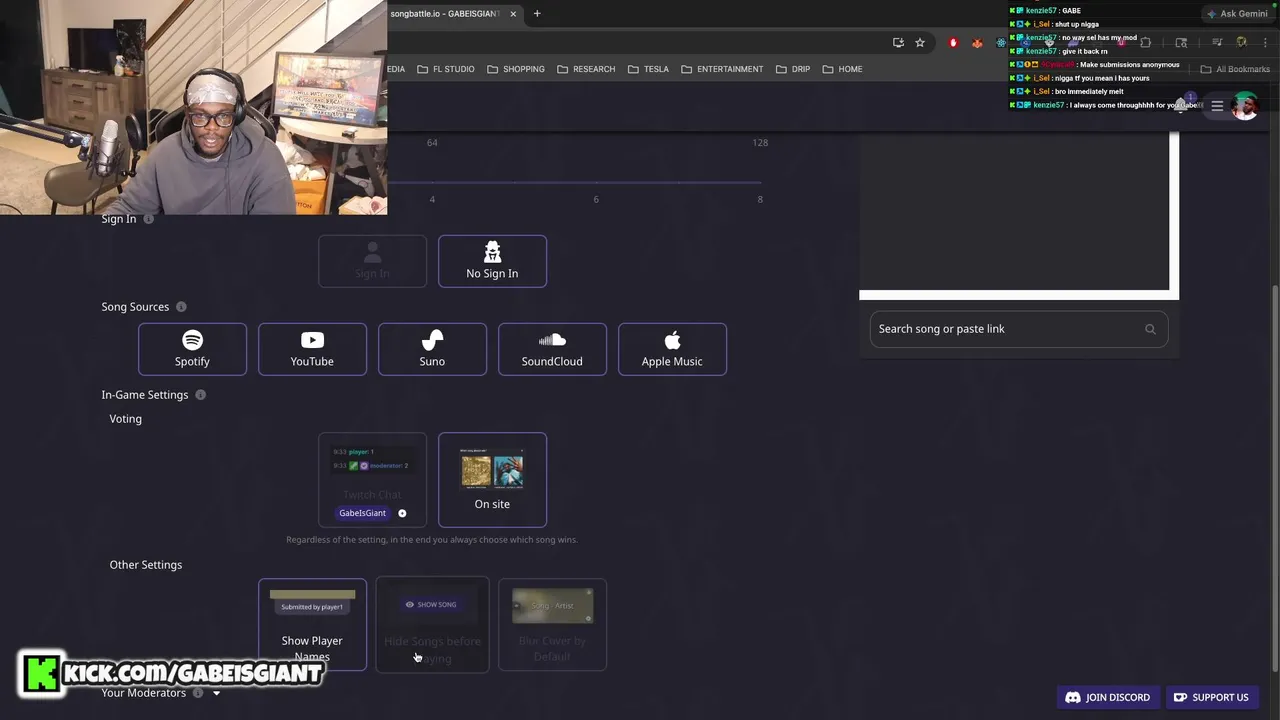This screenshot has width=1280, height=720.
Task: Click the bookmark star in address bar
Action: tap(920, 43)
